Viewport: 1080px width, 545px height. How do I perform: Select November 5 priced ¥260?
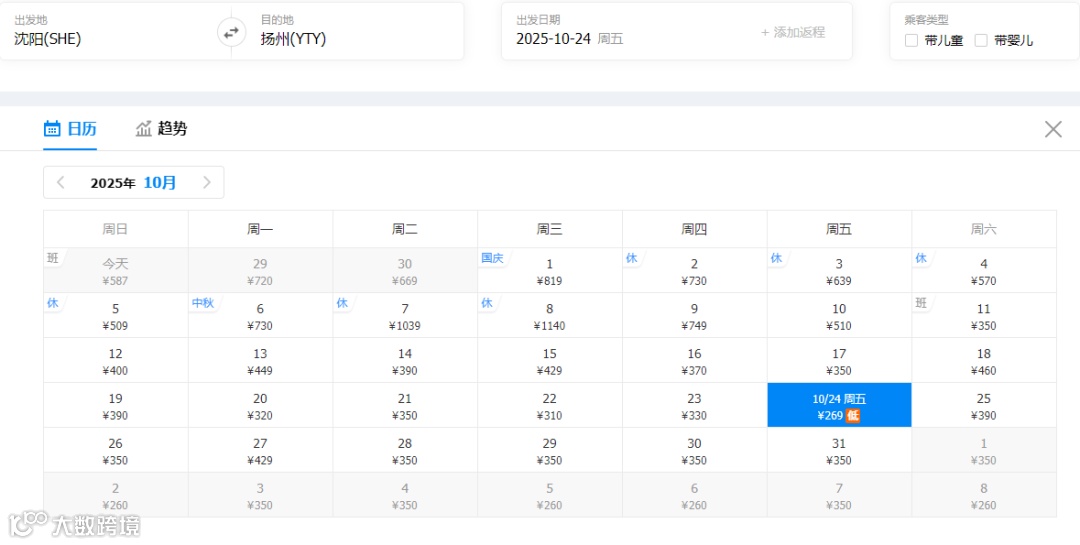pos(550,495)
